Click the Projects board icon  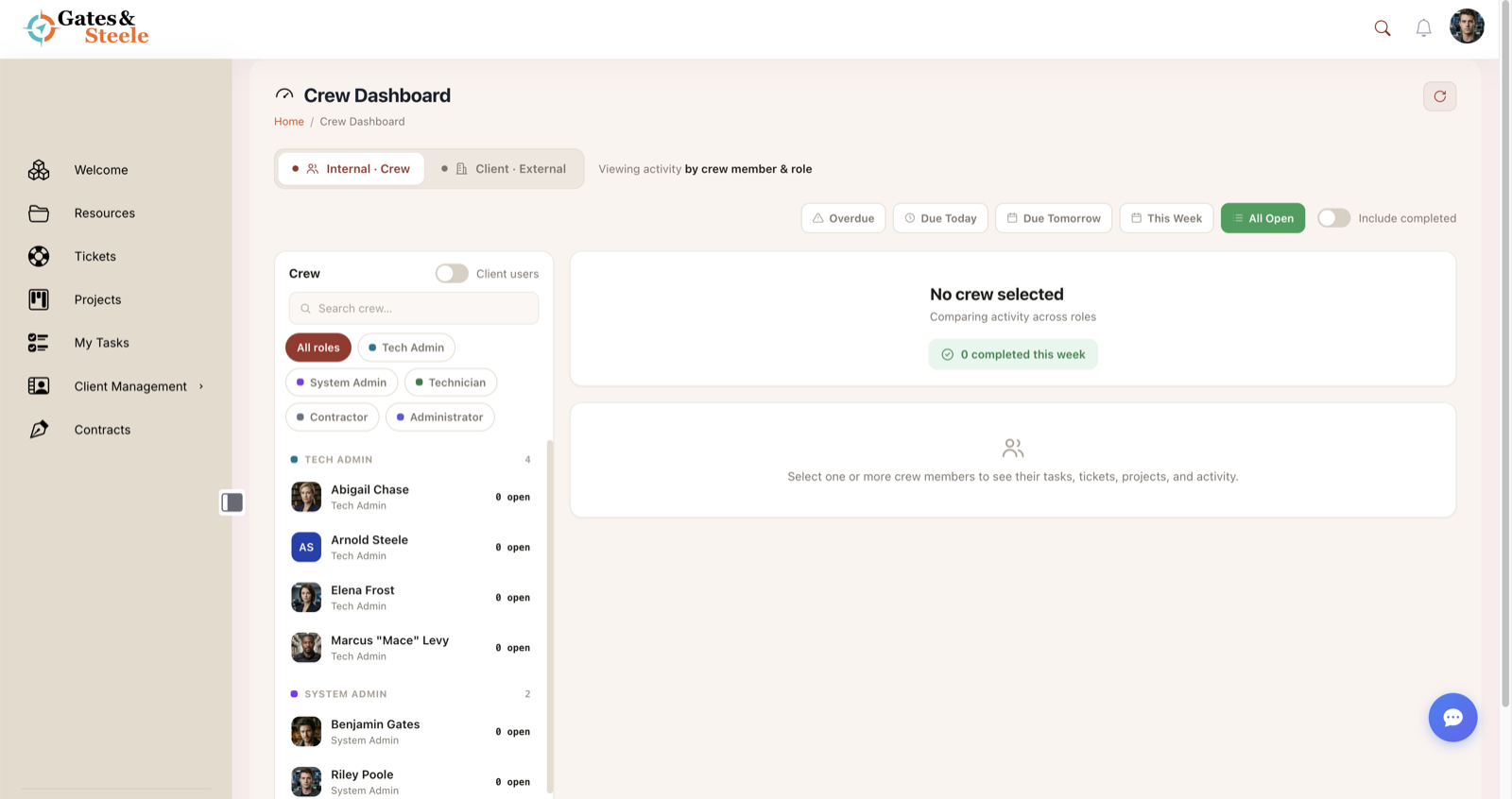tap(39, 299)
